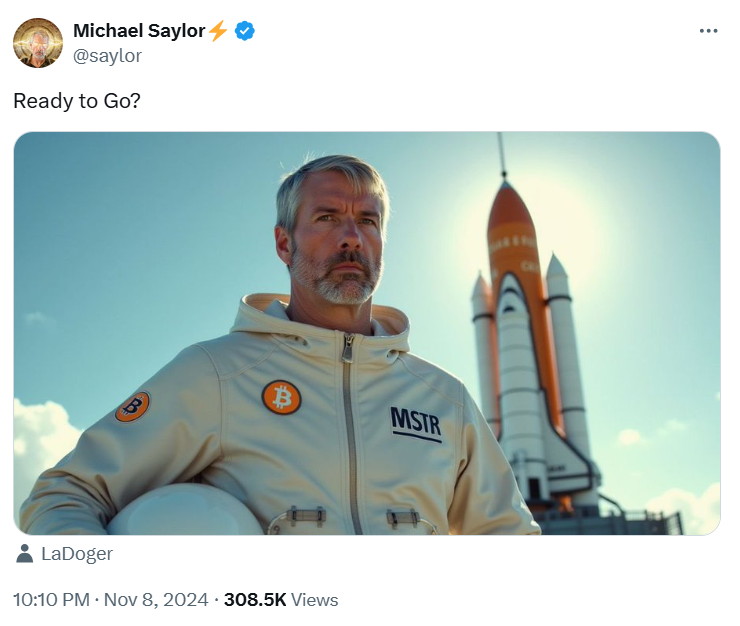The height and width of the screenshot is (626, 740).
Task: Click the orange Bitcoin patch on jacket chest
Action: click(x=281, y=398)
